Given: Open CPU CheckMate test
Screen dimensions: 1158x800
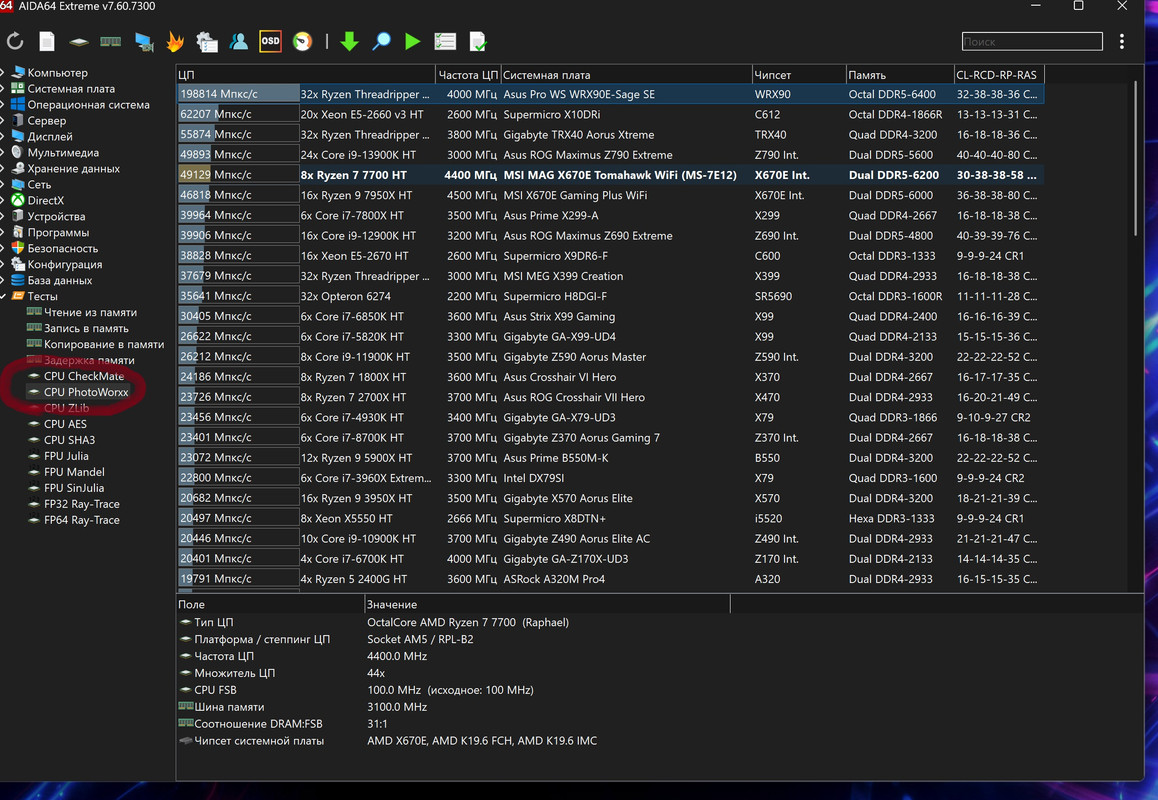Looking at the screenshot, I should [x=84, y=376].
